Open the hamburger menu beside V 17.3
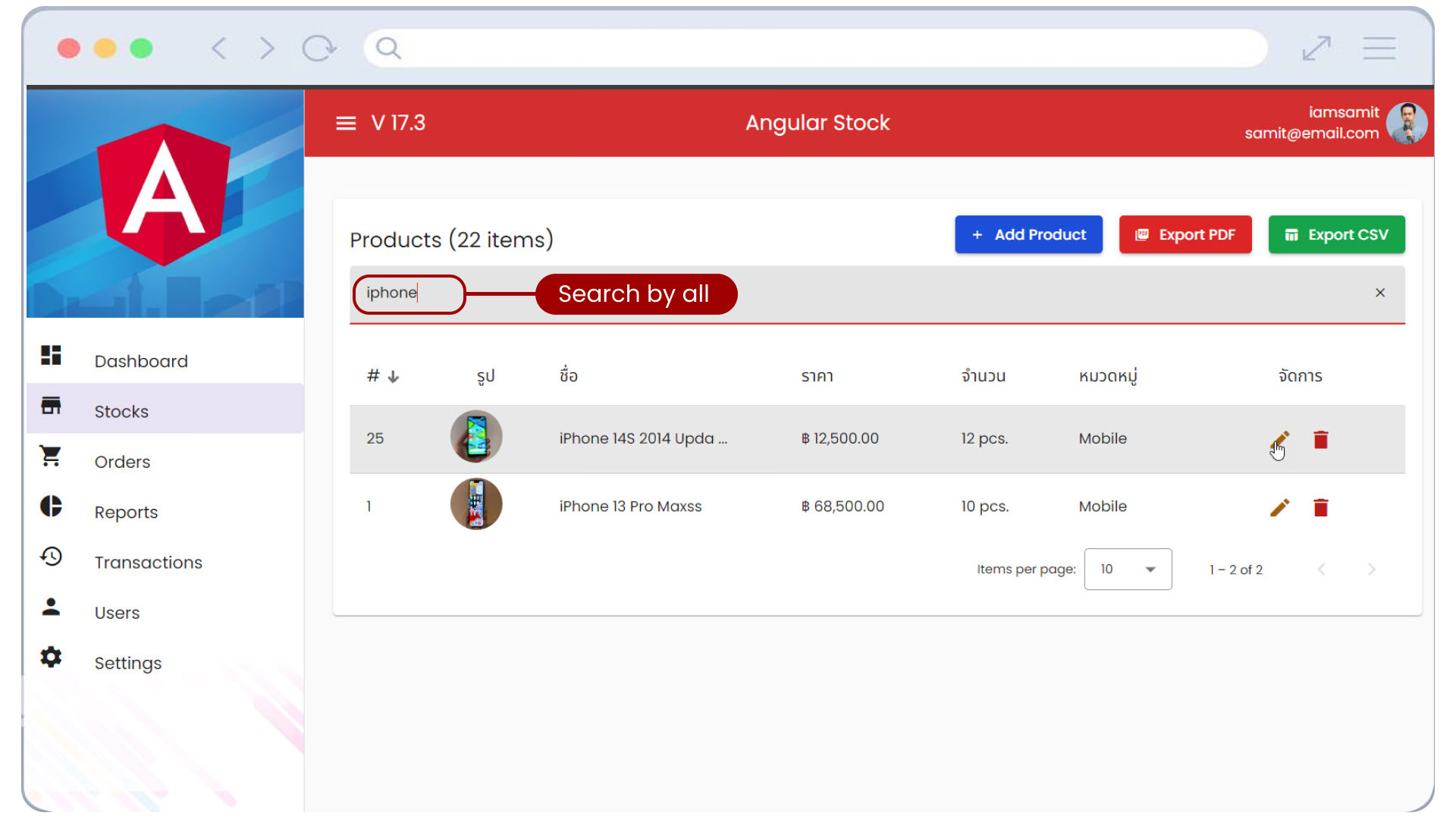Screen dimensions: 1456x819 (346, 123)
